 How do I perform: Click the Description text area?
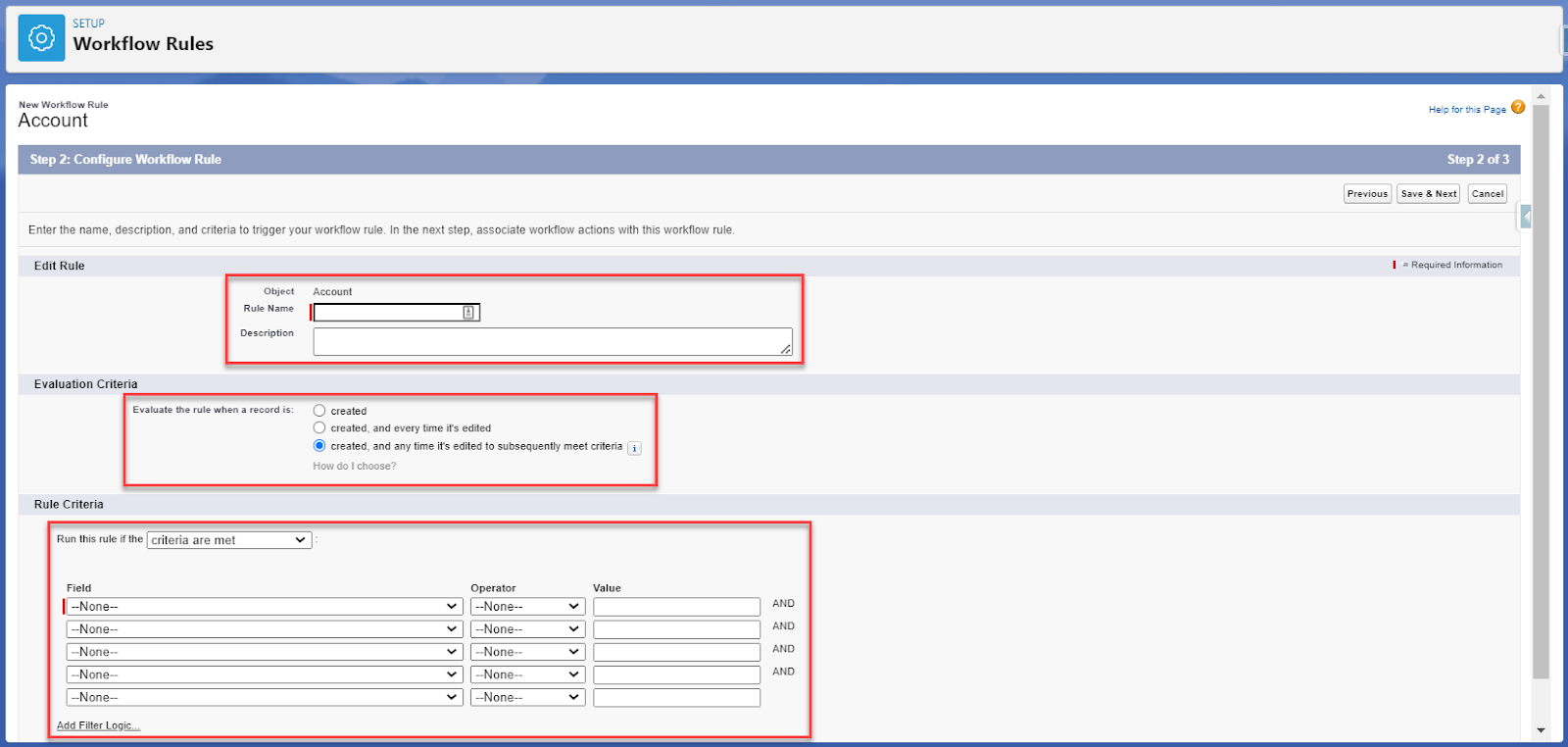point(552,341)
